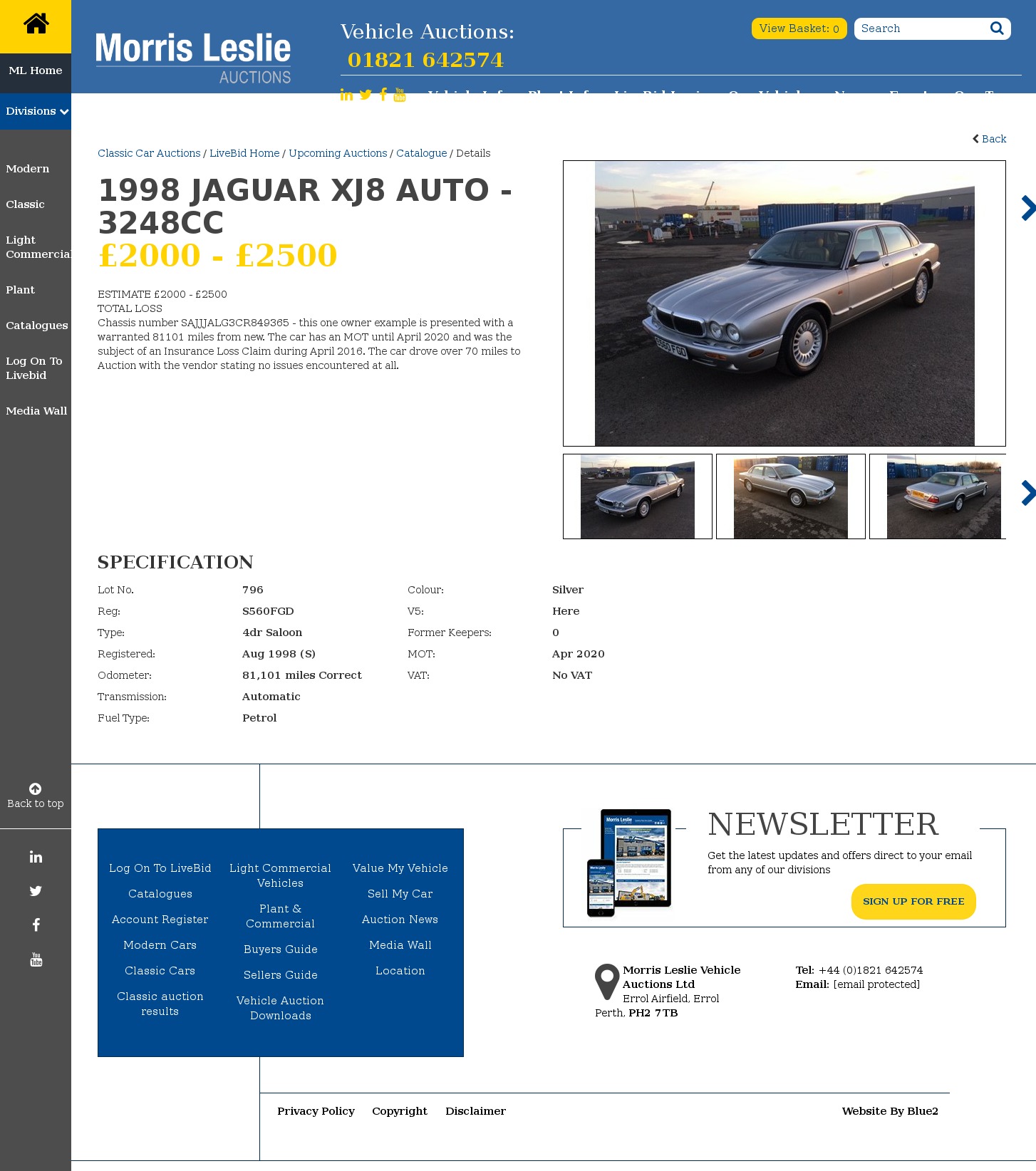The width and height of the screenshot is (1036, 1171).
Task: Open Catalogues in sidebar menu
Action: 37,326
